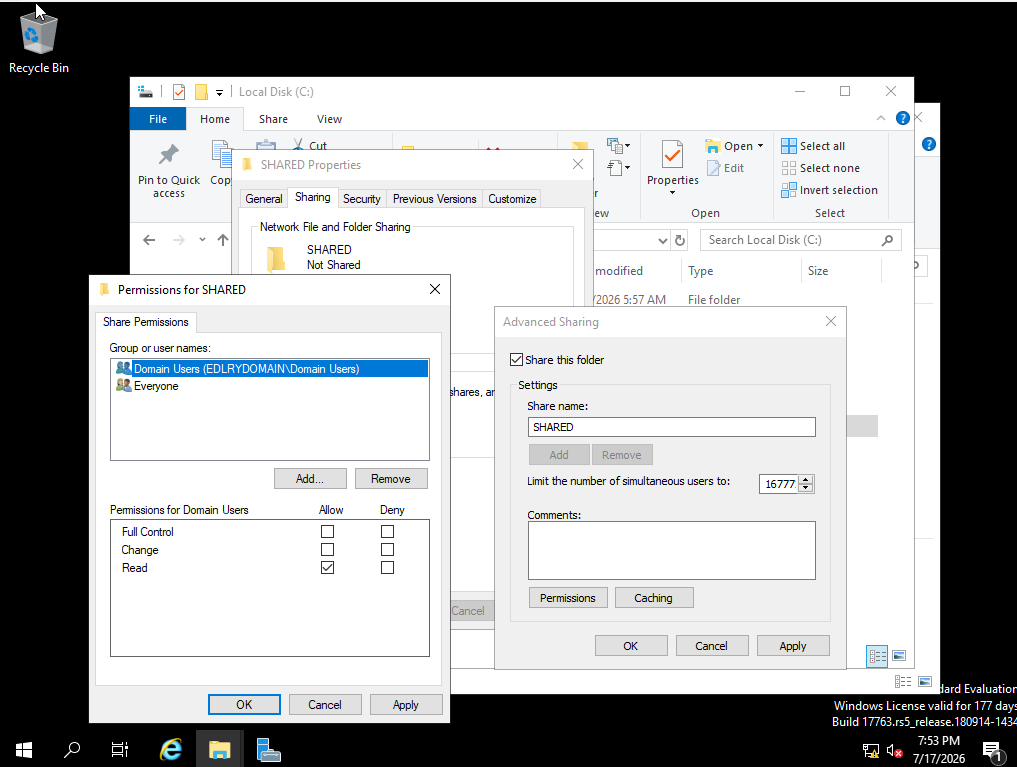Click the Explorer Help question mark

(x=902, y=118)
